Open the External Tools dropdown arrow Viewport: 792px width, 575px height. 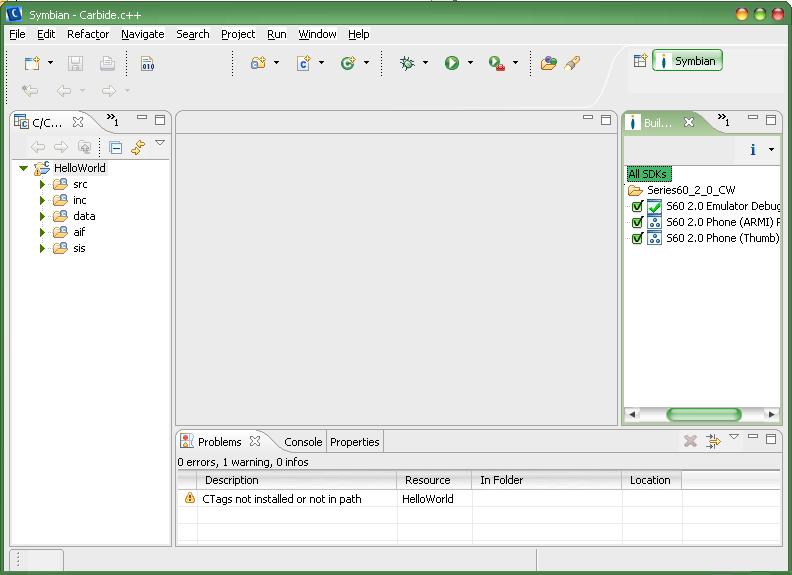click(515, 63)
